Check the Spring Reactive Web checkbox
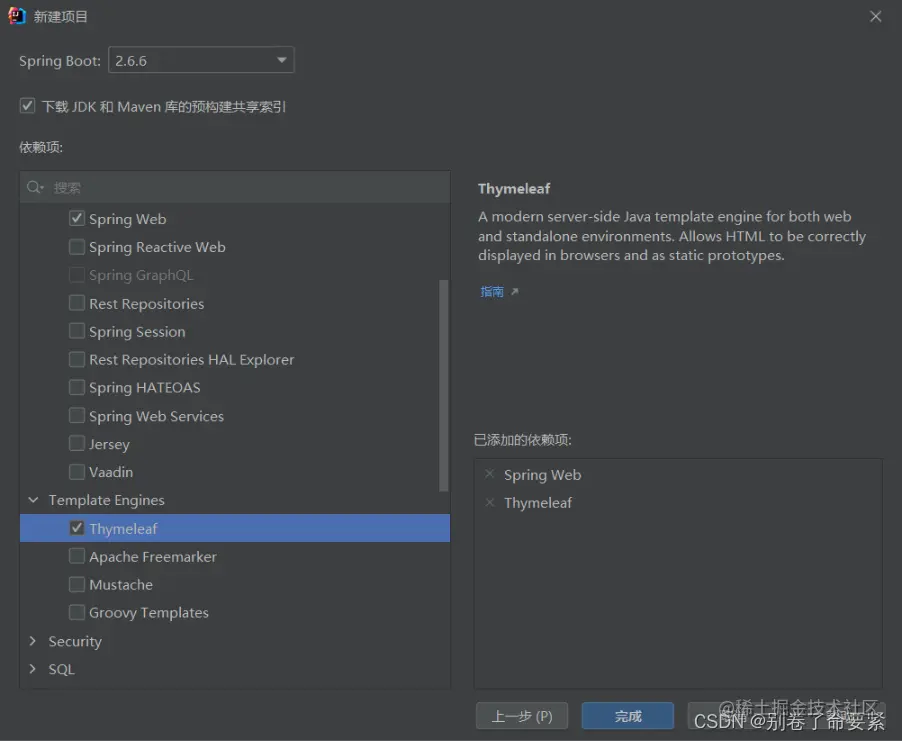This screenshot has height=741, width=902. (x=77, y=247)
